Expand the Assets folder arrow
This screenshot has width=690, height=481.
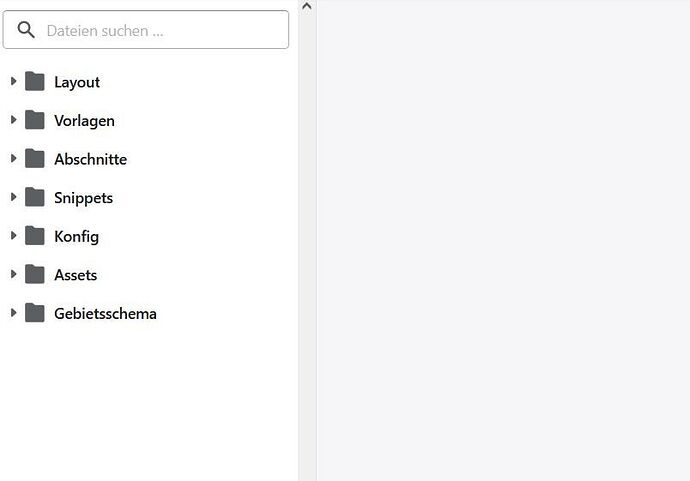coord(13,274)
